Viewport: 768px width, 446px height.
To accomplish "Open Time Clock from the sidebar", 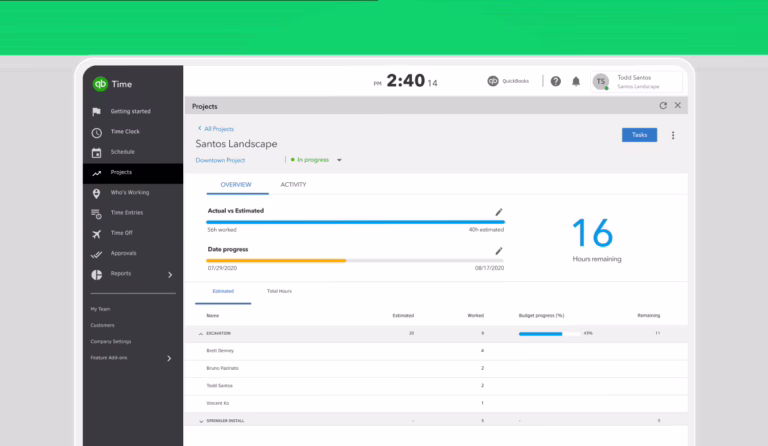I will 124,132.
